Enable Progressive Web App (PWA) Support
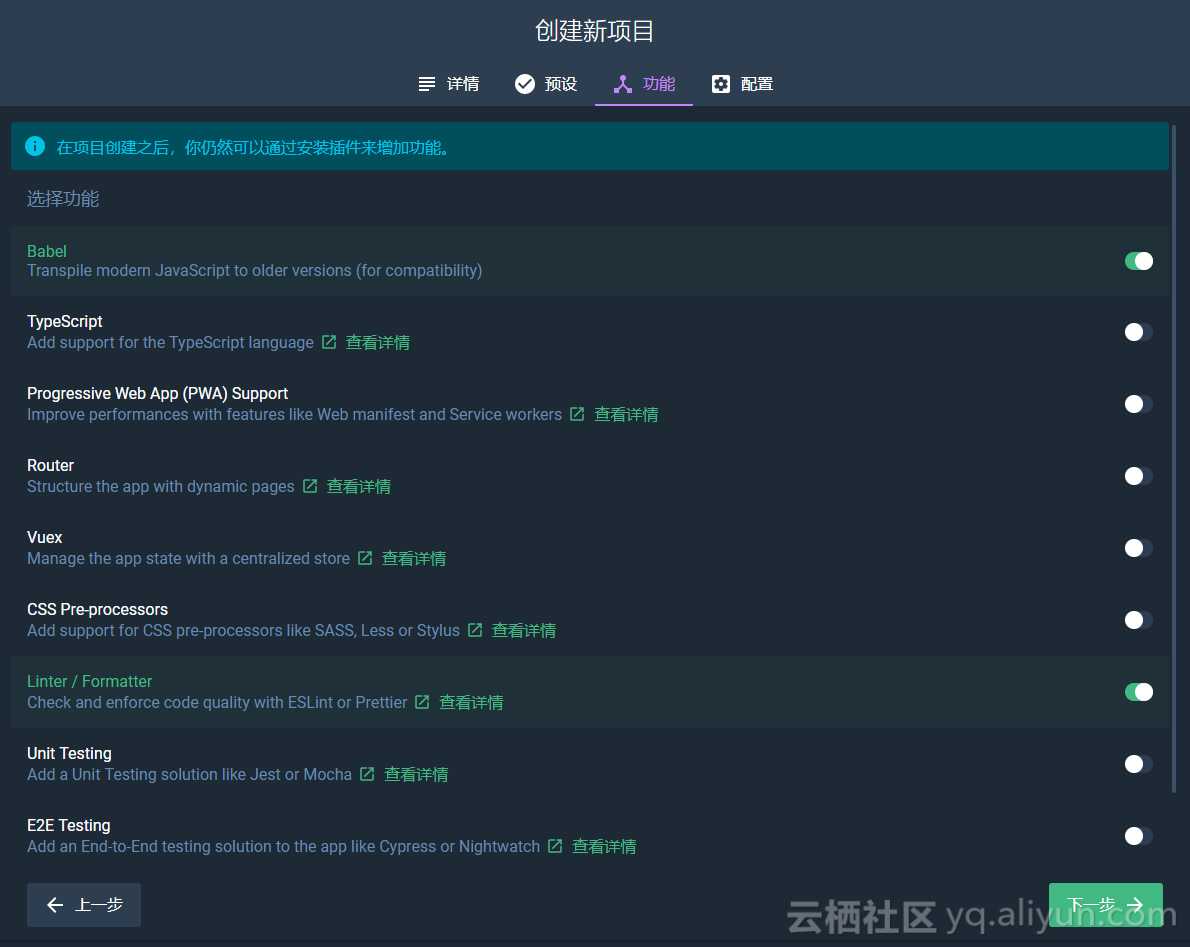The image size is (1190, 947). 1137,404
